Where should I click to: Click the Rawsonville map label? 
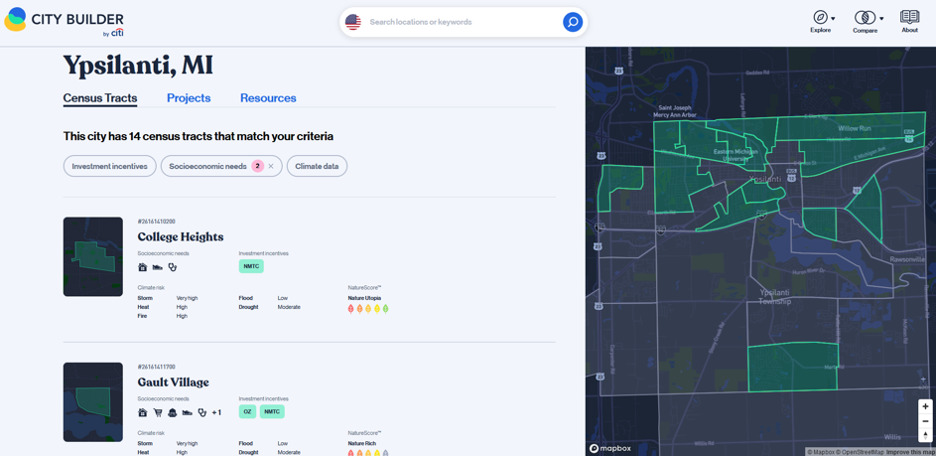907,260
